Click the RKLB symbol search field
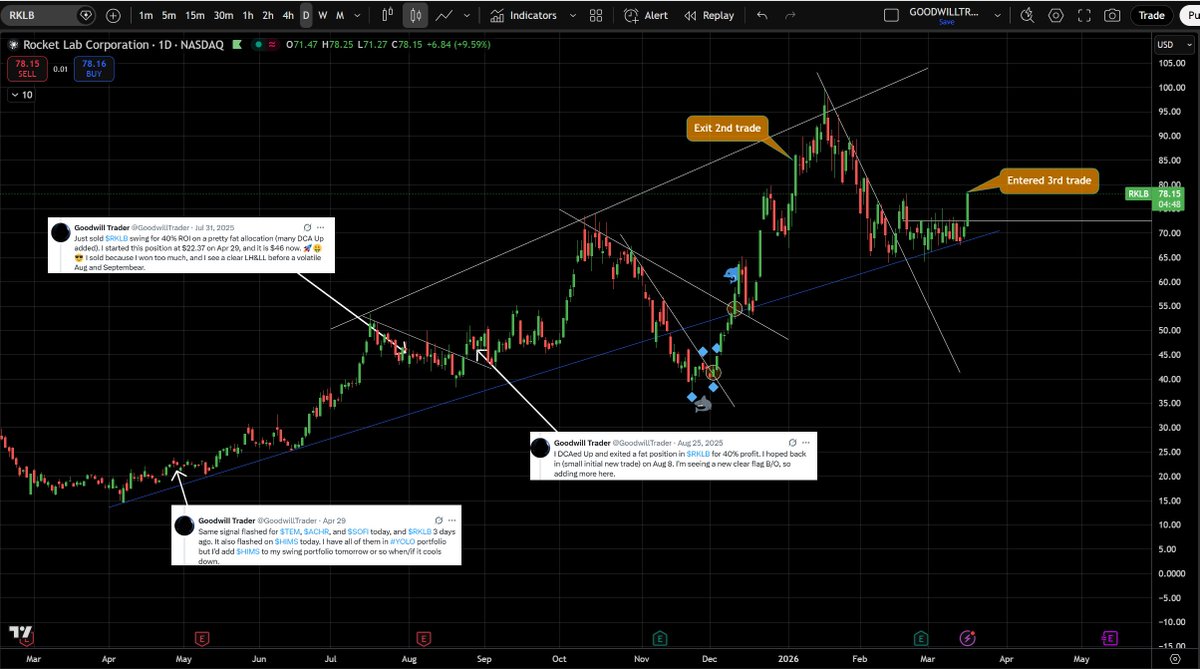1200x669 pixels. [x=50, y=15]
